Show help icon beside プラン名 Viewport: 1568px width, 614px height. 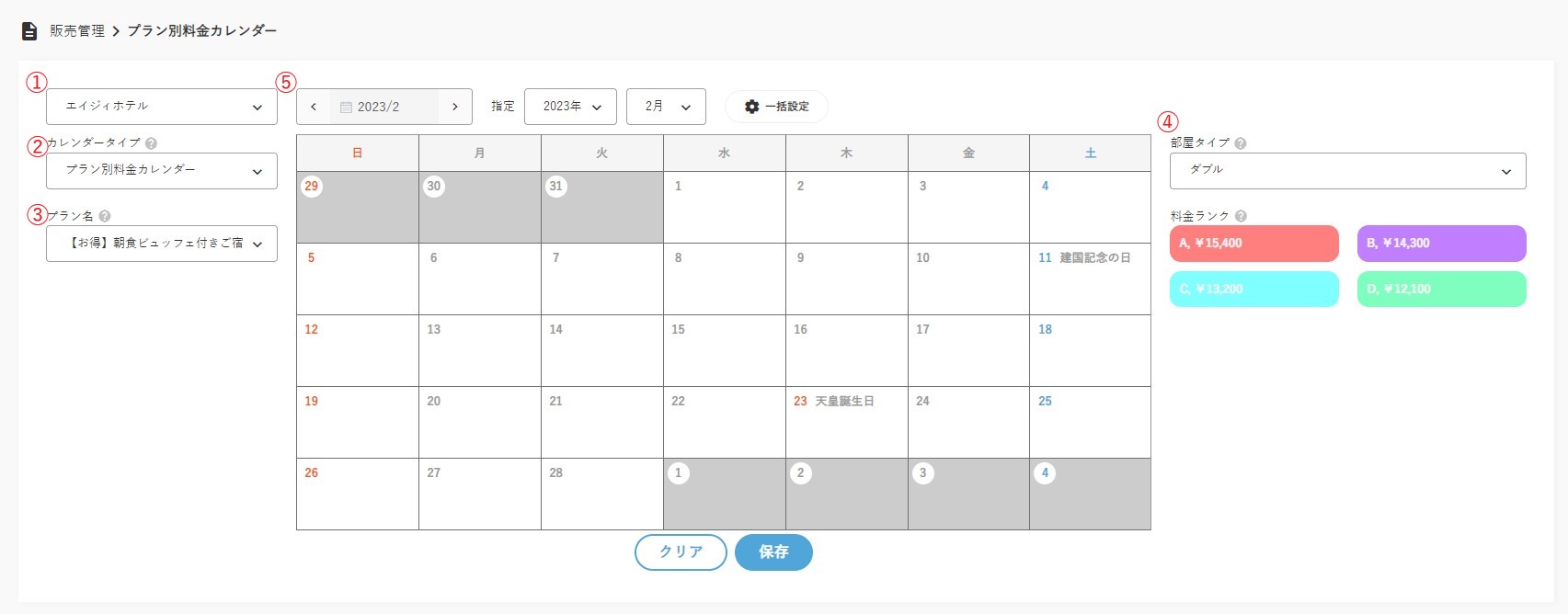tap(105, 217)
